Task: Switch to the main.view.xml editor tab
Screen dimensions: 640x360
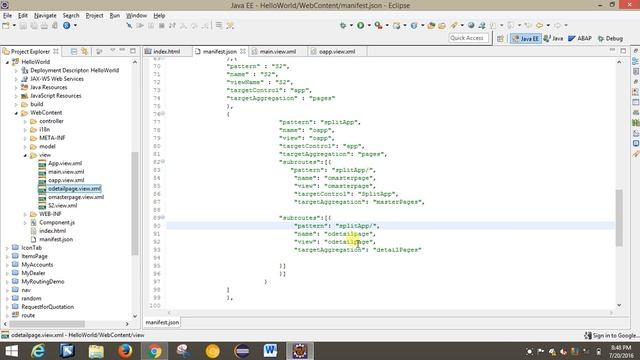Action: coord(278,51)
